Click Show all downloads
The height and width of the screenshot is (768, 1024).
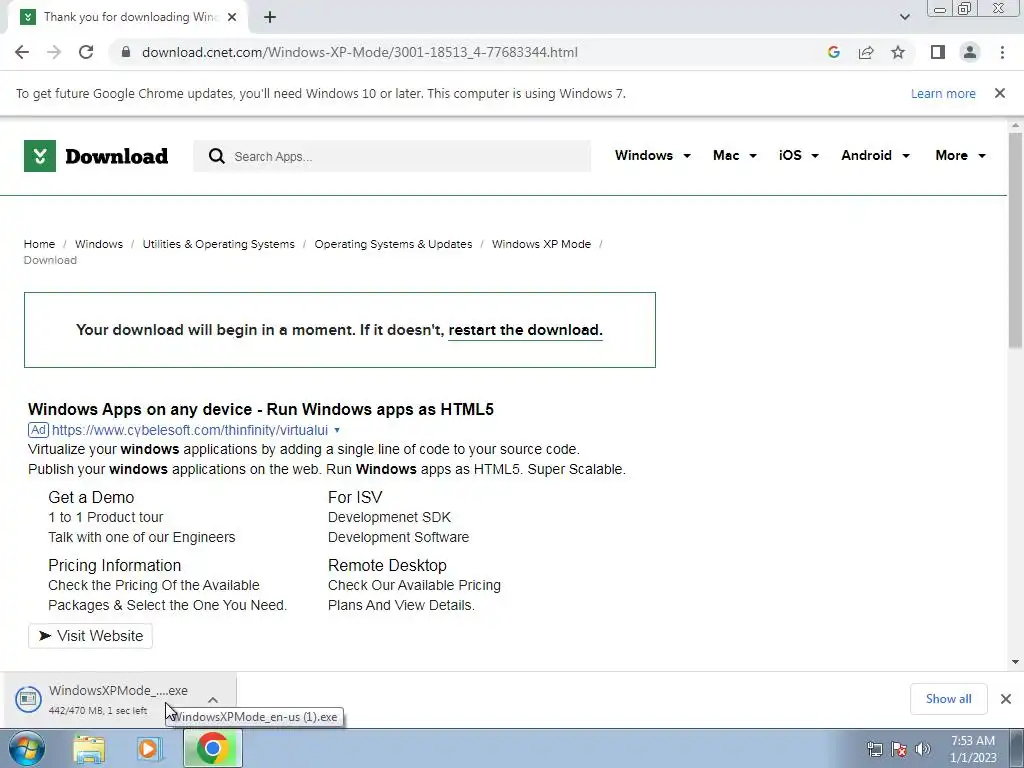click(x=948, y=699)
